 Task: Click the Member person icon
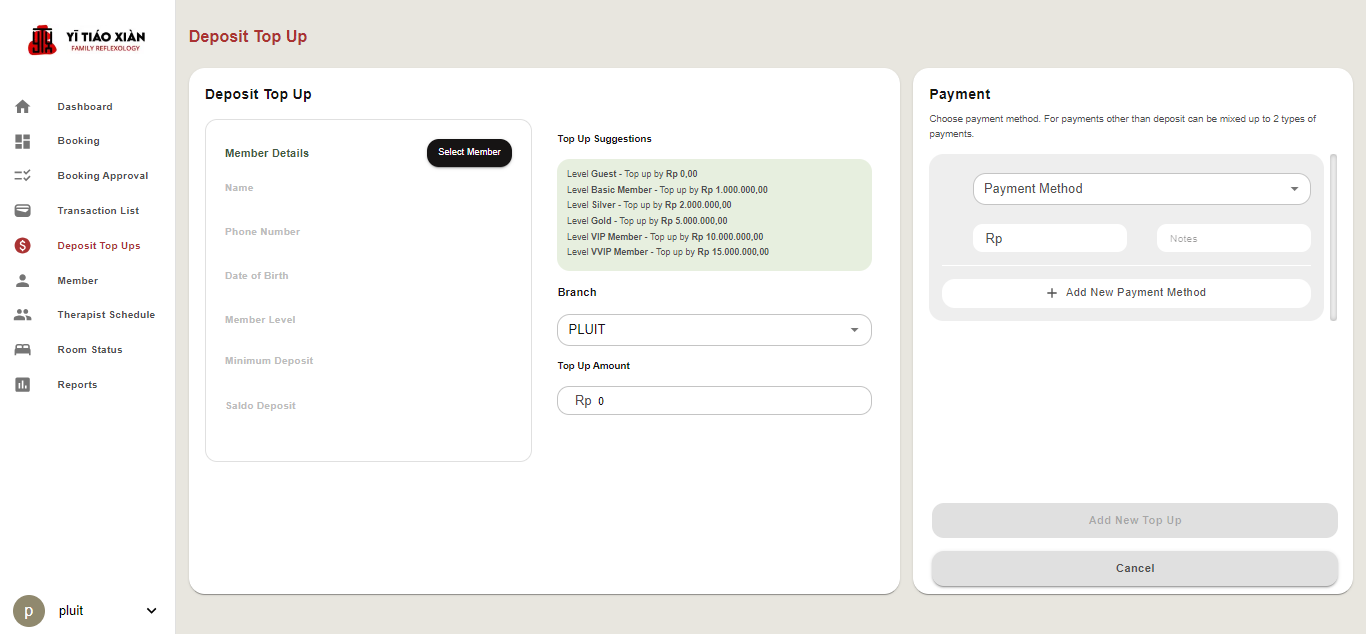tap(23, 281)
